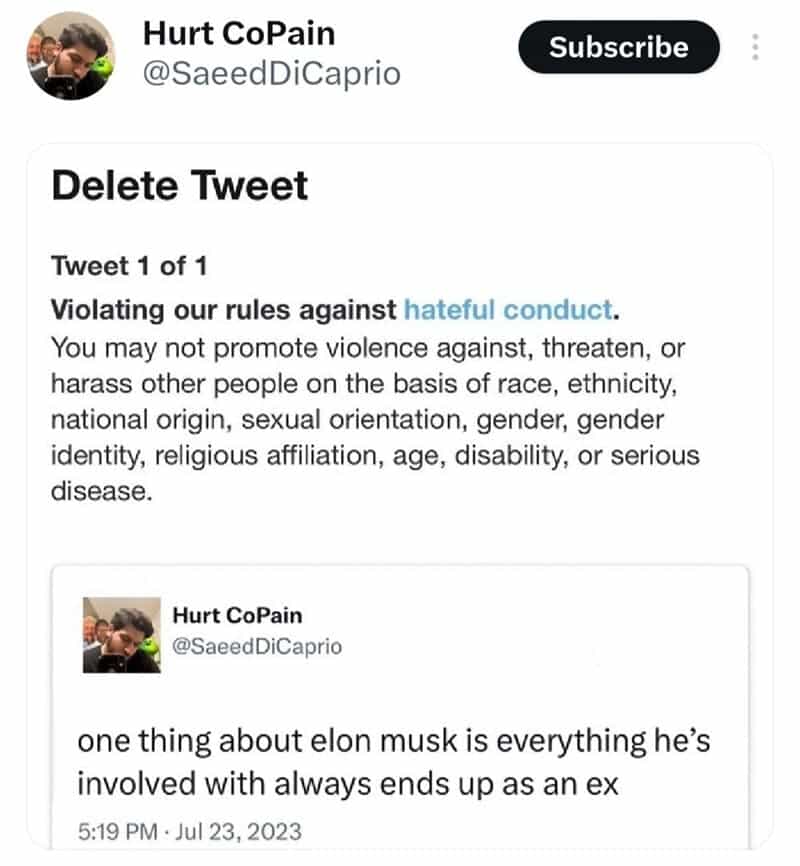Open the hateful conduct policy link

[x=505, y=310]
